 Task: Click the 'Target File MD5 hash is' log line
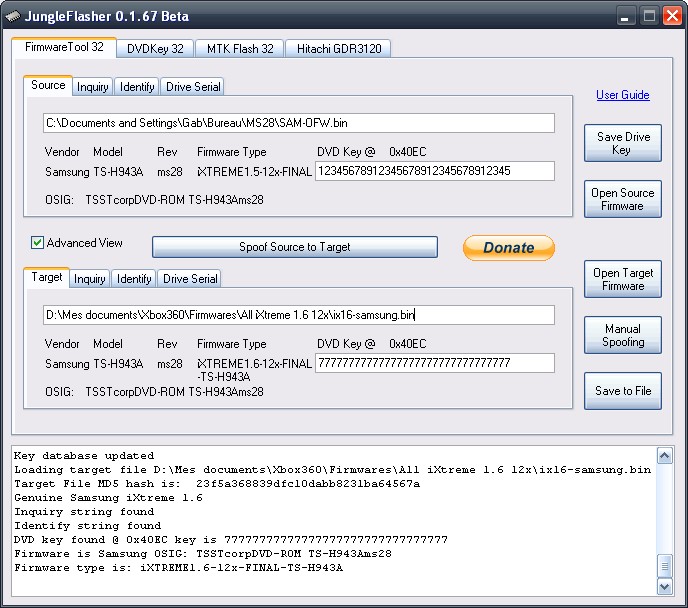point(217,484)
